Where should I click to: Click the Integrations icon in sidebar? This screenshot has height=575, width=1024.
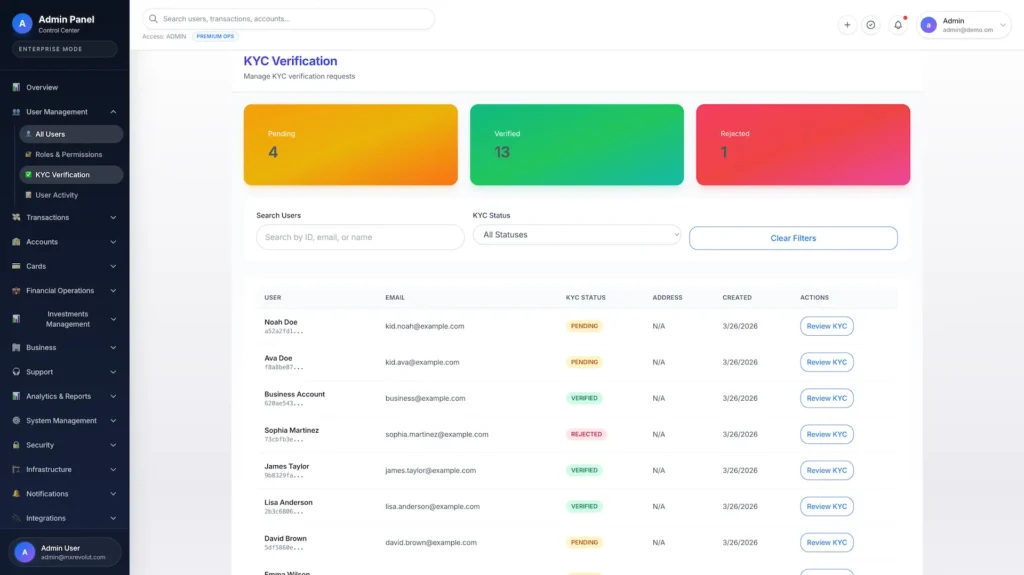click(16, 518)
